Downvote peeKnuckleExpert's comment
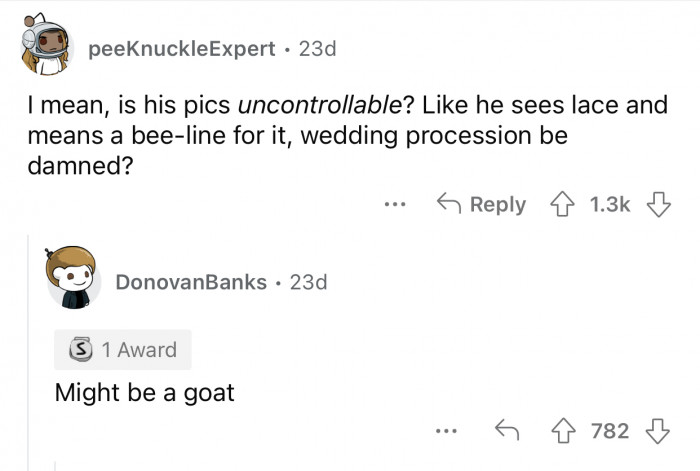Screen dimensions: 700x471 pos(657,204)
